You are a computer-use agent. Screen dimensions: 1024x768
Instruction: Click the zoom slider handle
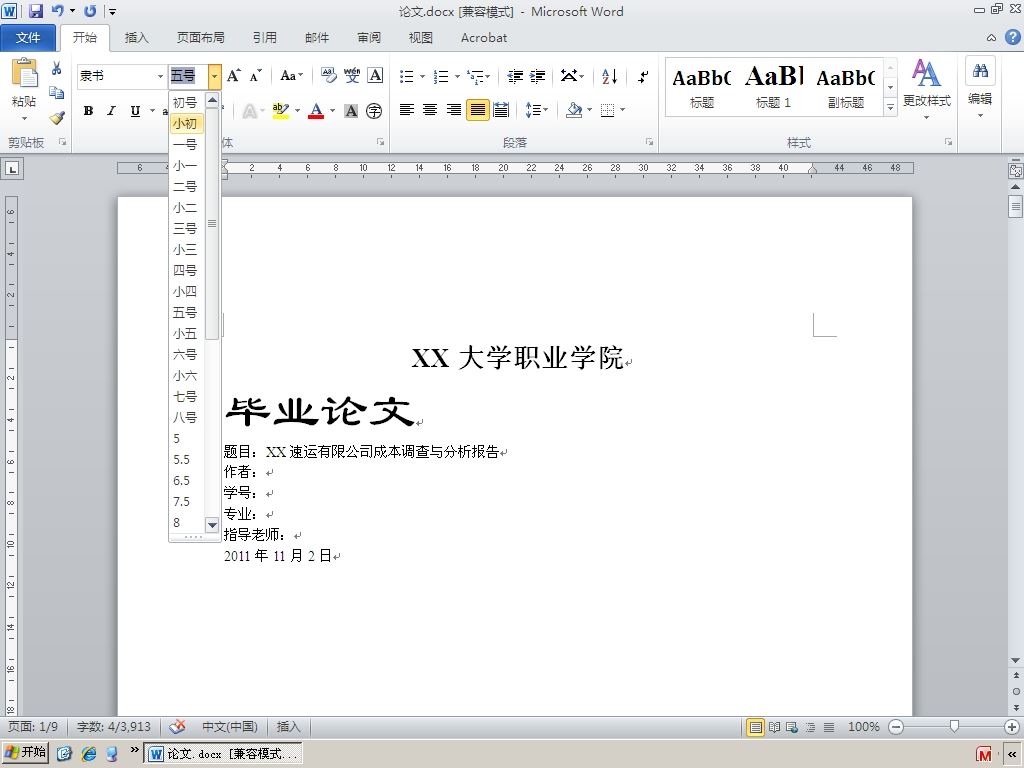pyautogui.click(x=954, y=727)
